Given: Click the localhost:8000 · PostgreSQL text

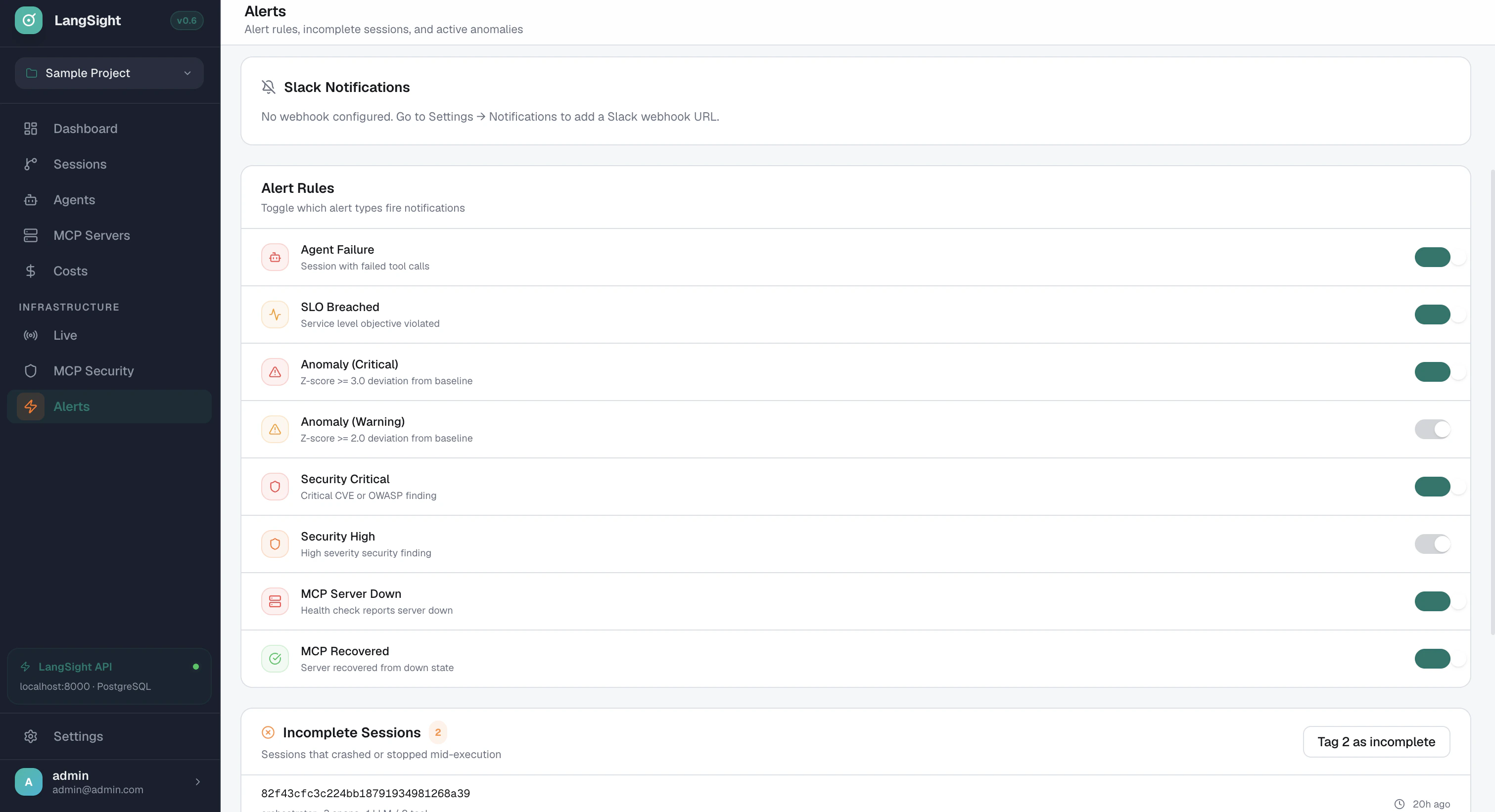Looking at the screenshot, I should (85, 686).
